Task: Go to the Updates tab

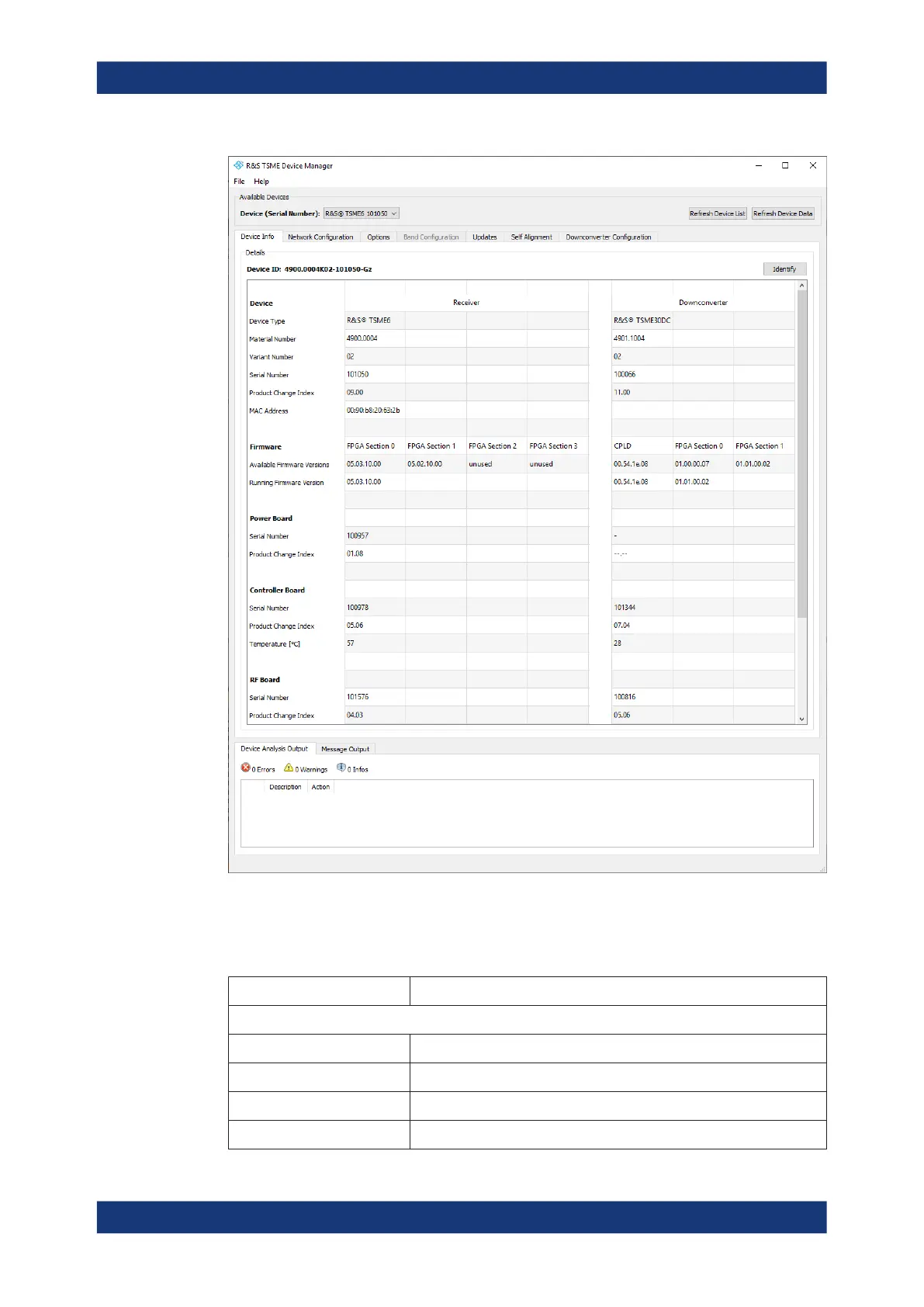Action: click(x=485, y=237)
